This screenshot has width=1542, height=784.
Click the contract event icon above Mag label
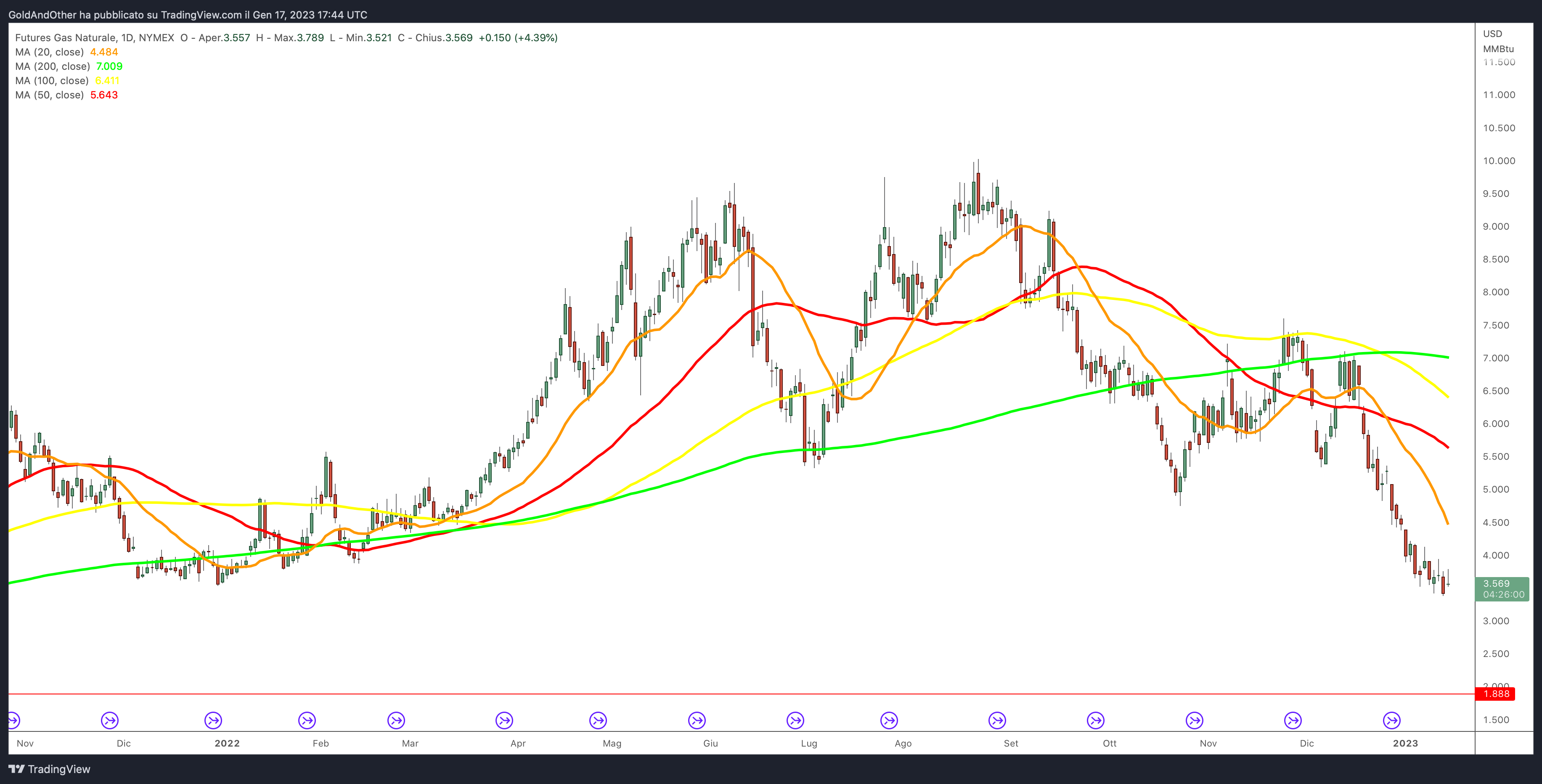pyautogui.click(x=598, y=720)
